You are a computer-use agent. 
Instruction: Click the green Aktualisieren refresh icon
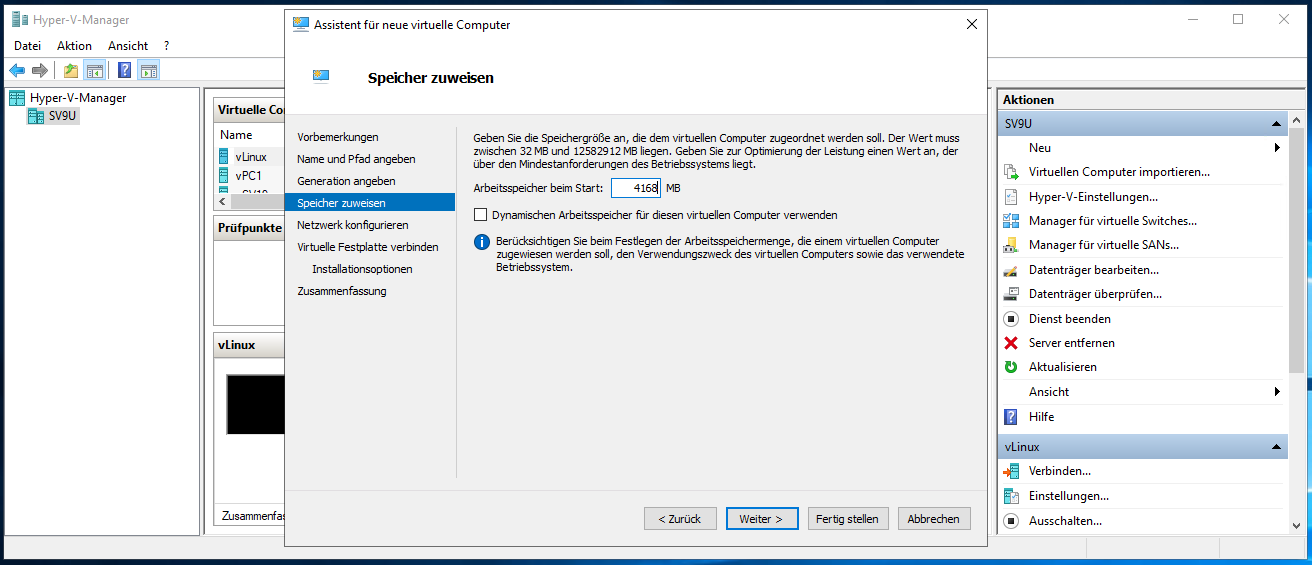pyautogui.click(x=1011, y=367)
